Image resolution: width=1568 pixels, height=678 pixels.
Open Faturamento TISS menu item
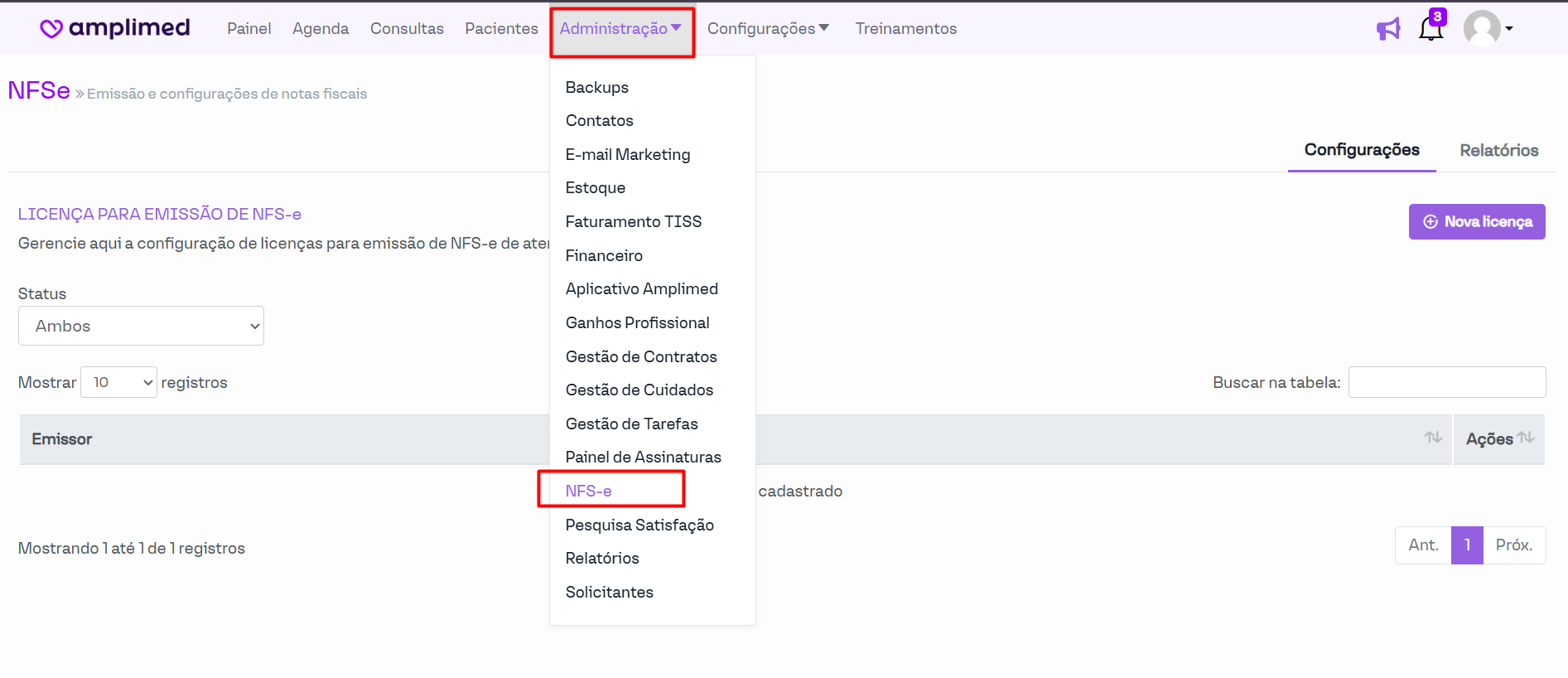coord(633,221)
